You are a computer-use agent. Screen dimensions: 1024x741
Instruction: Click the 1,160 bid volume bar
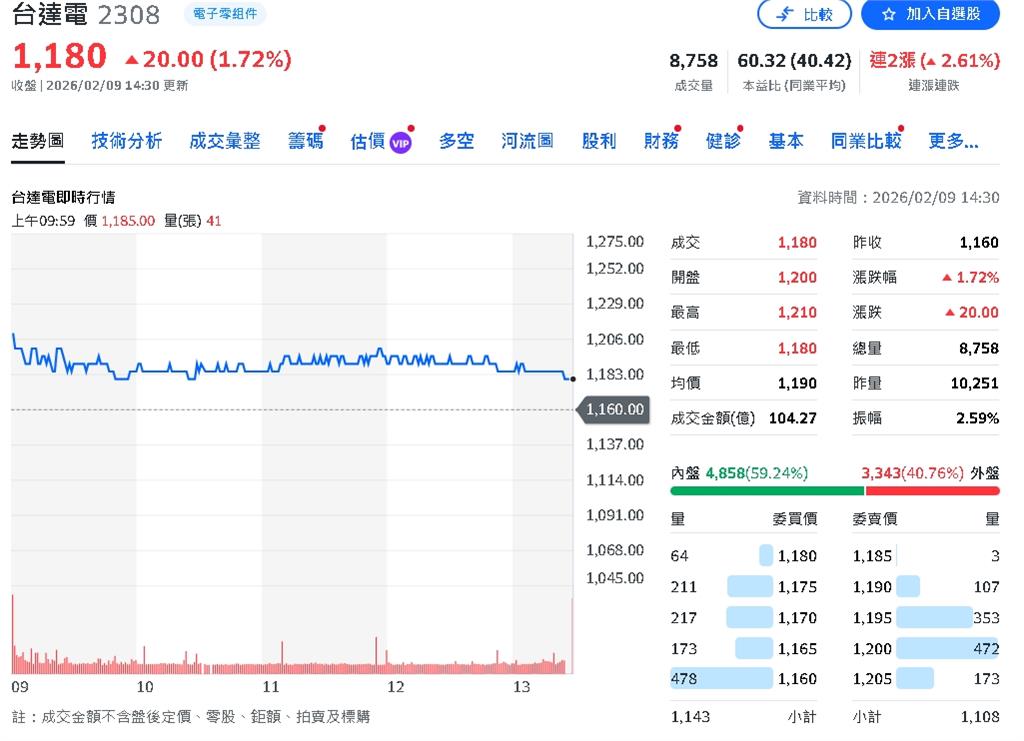(x=721, y=679)
